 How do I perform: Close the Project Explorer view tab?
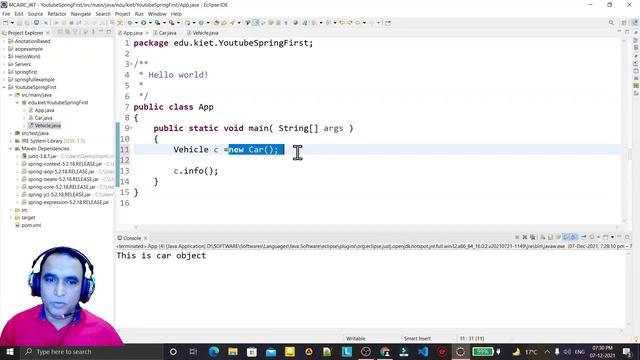click(48, 33)
